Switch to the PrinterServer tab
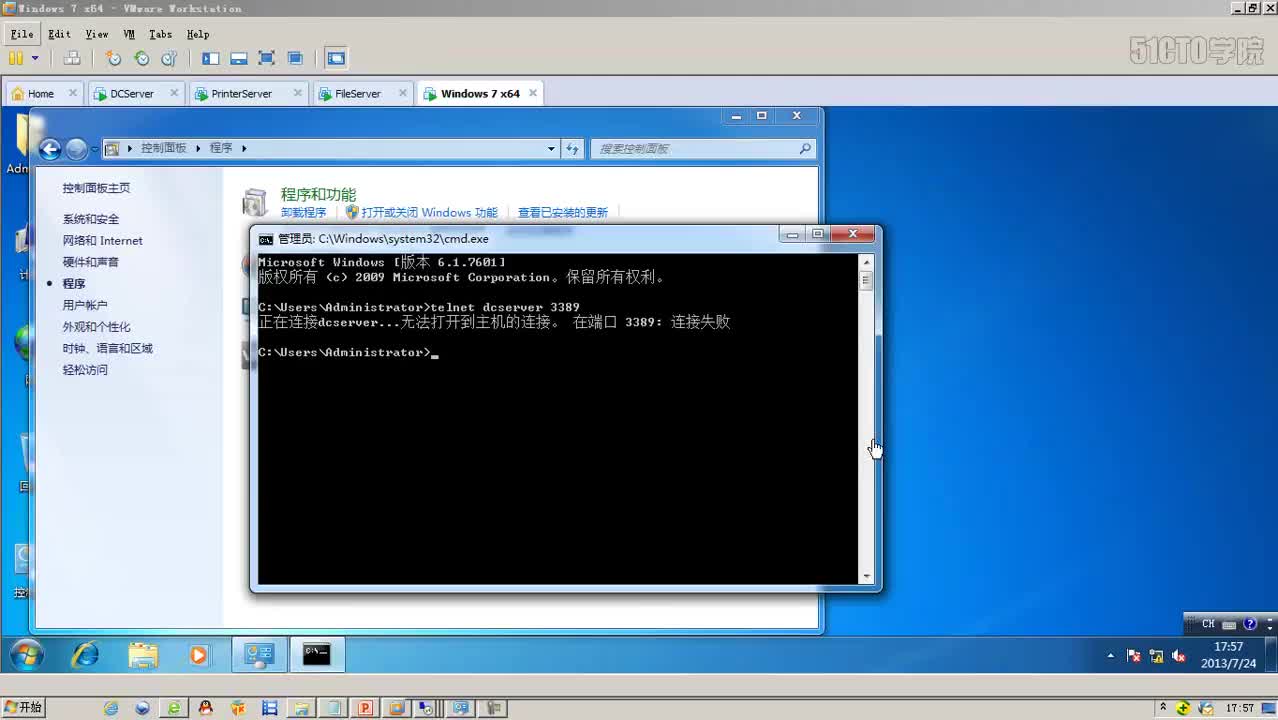The width and height of the screenshot is (1278, 720). click(241, 94)
